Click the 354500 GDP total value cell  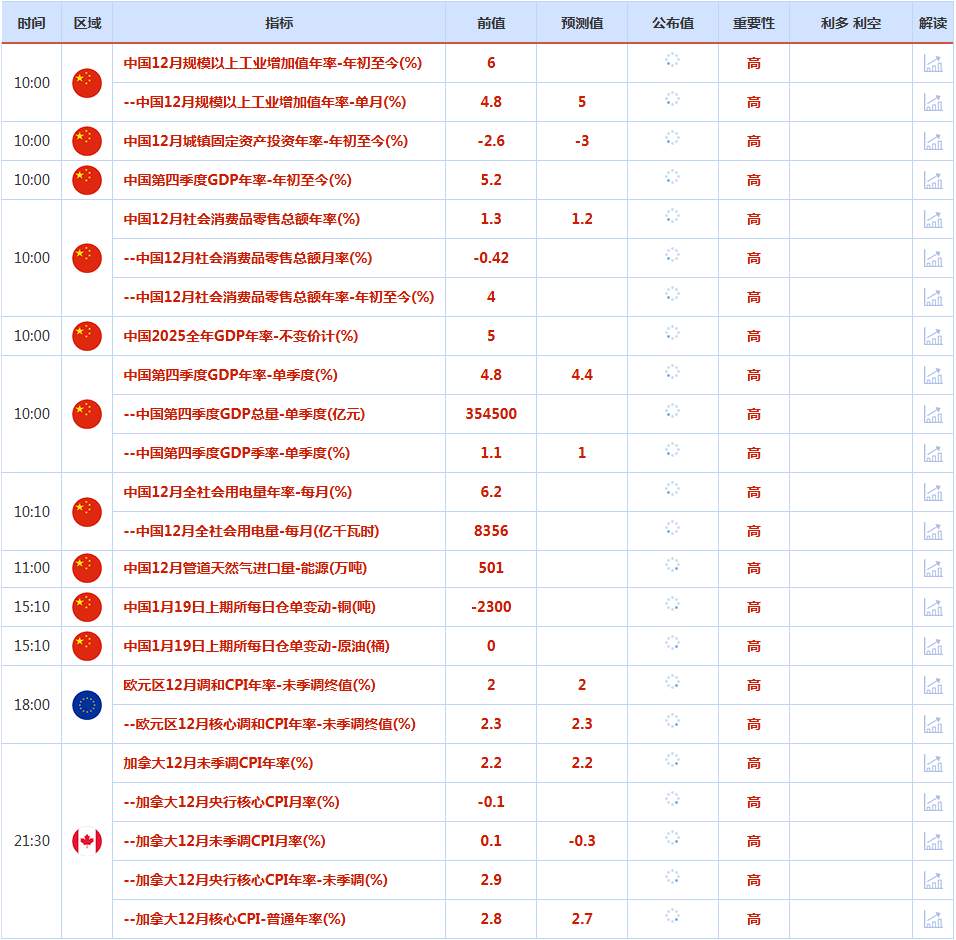click(490, 413)
